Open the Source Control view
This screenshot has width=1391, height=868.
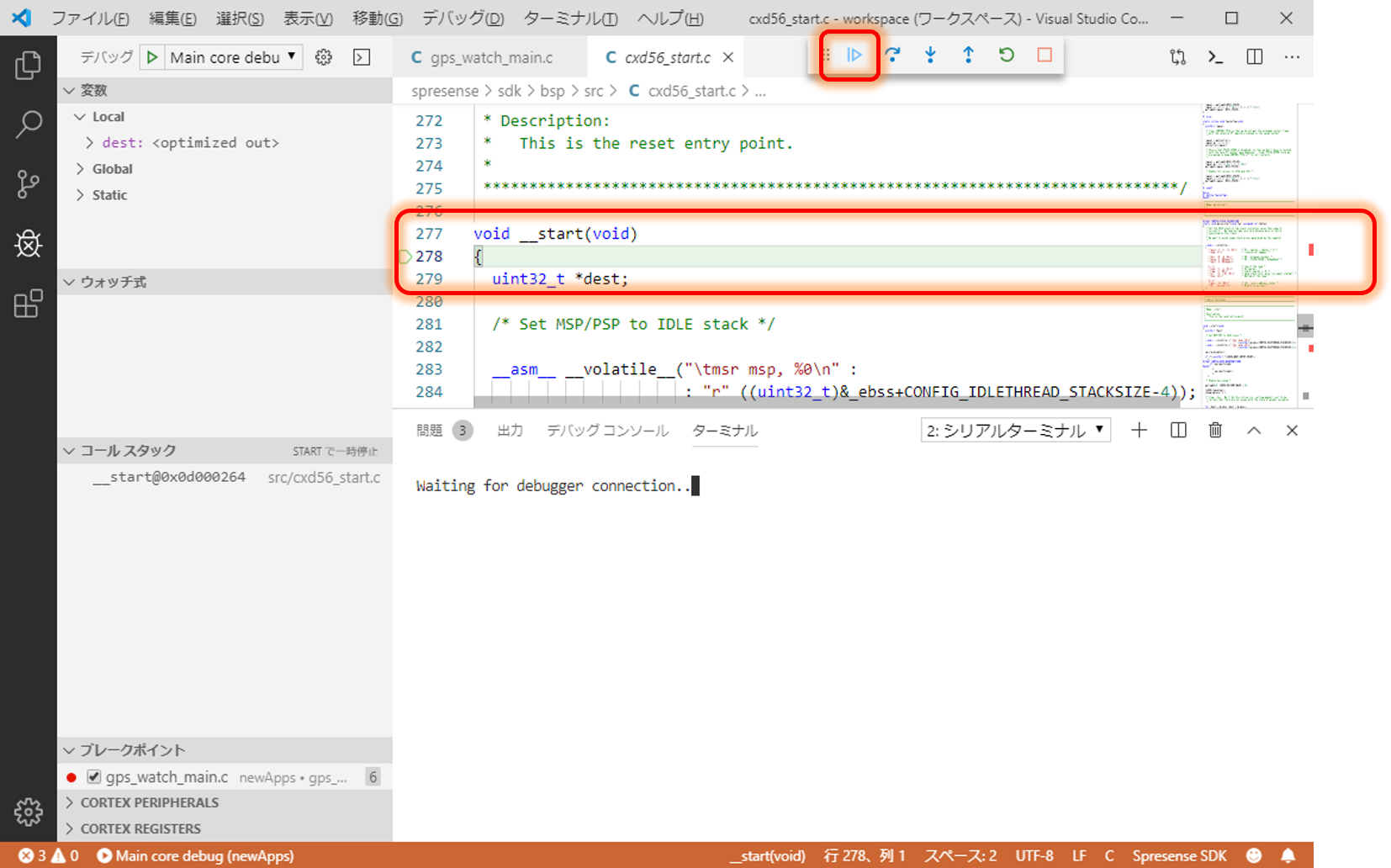pos(28,183)
